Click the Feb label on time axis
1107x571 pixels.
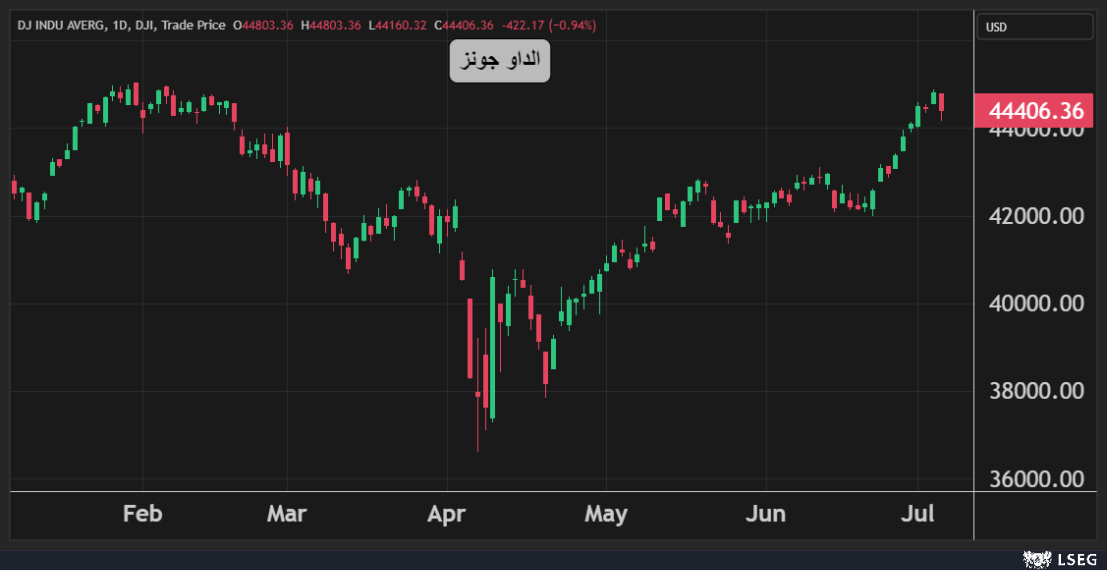coord(142,514)
